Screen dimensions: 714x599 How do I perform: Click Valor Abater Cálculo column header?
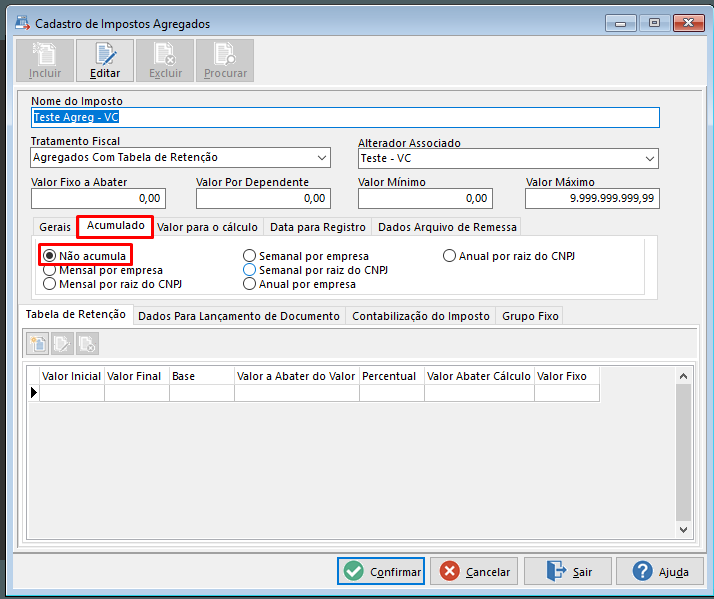point(479,376)
